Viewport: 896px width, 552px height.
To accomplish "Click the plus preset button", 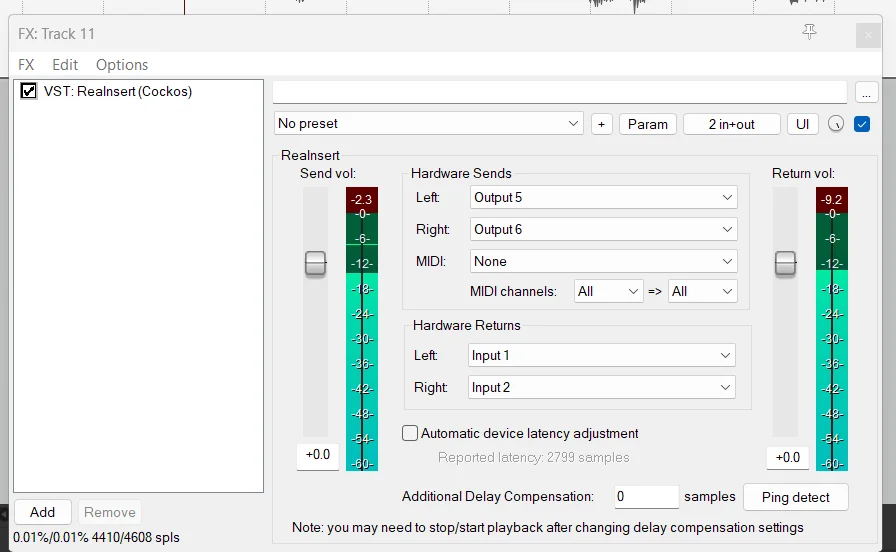I will [x=601, y=124].
